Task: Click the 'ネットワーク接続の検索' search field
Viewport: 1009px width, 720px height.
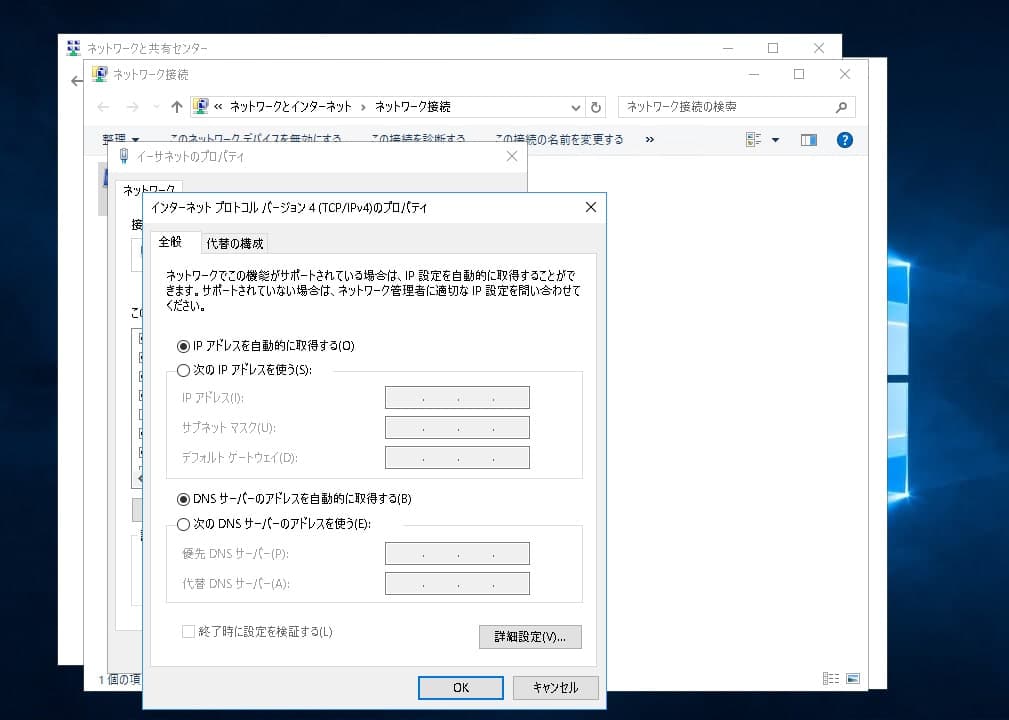Action: pos(725,107)
